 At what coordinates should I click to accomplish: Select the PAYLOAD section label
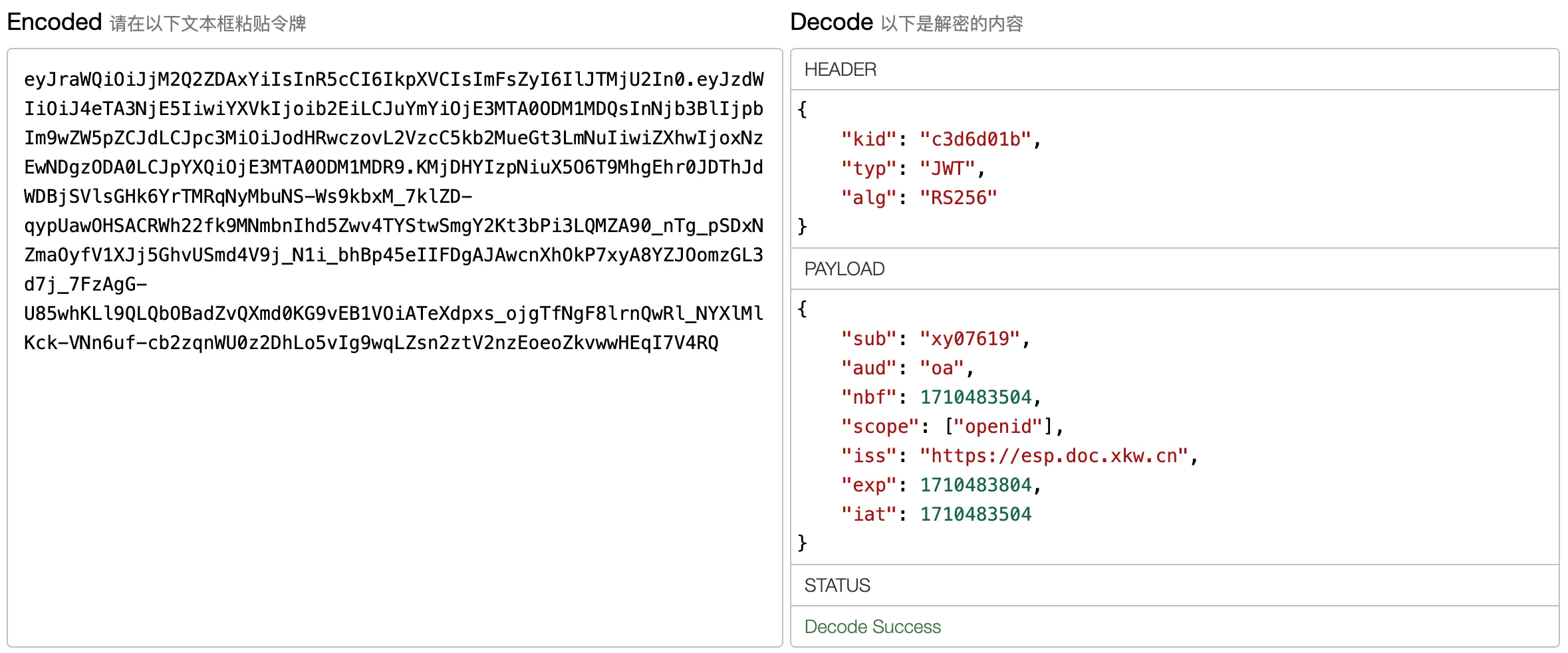[x=845, y=269]
